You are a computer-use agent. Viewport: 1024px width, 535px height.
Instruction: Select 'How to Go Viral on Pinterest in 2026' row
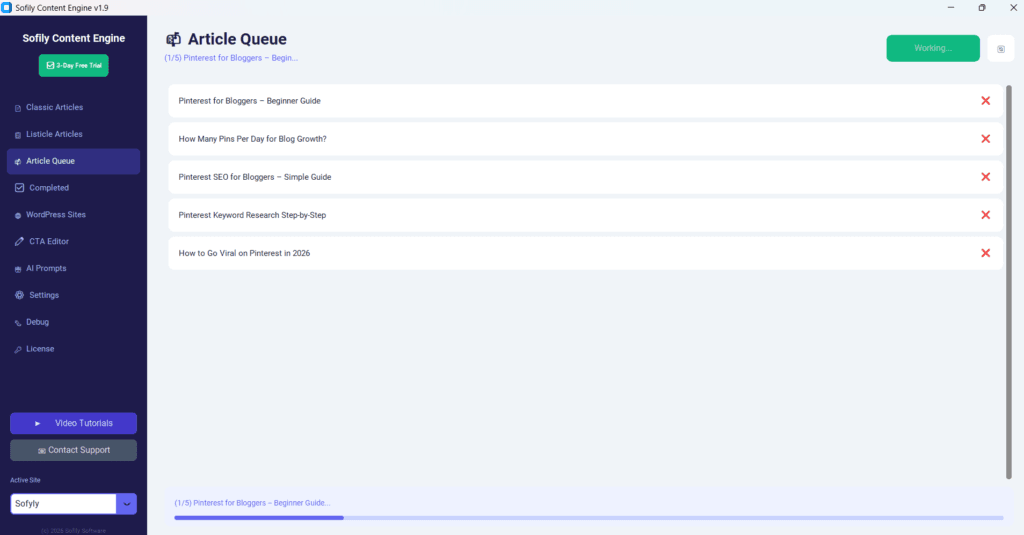tap(585, 253)
